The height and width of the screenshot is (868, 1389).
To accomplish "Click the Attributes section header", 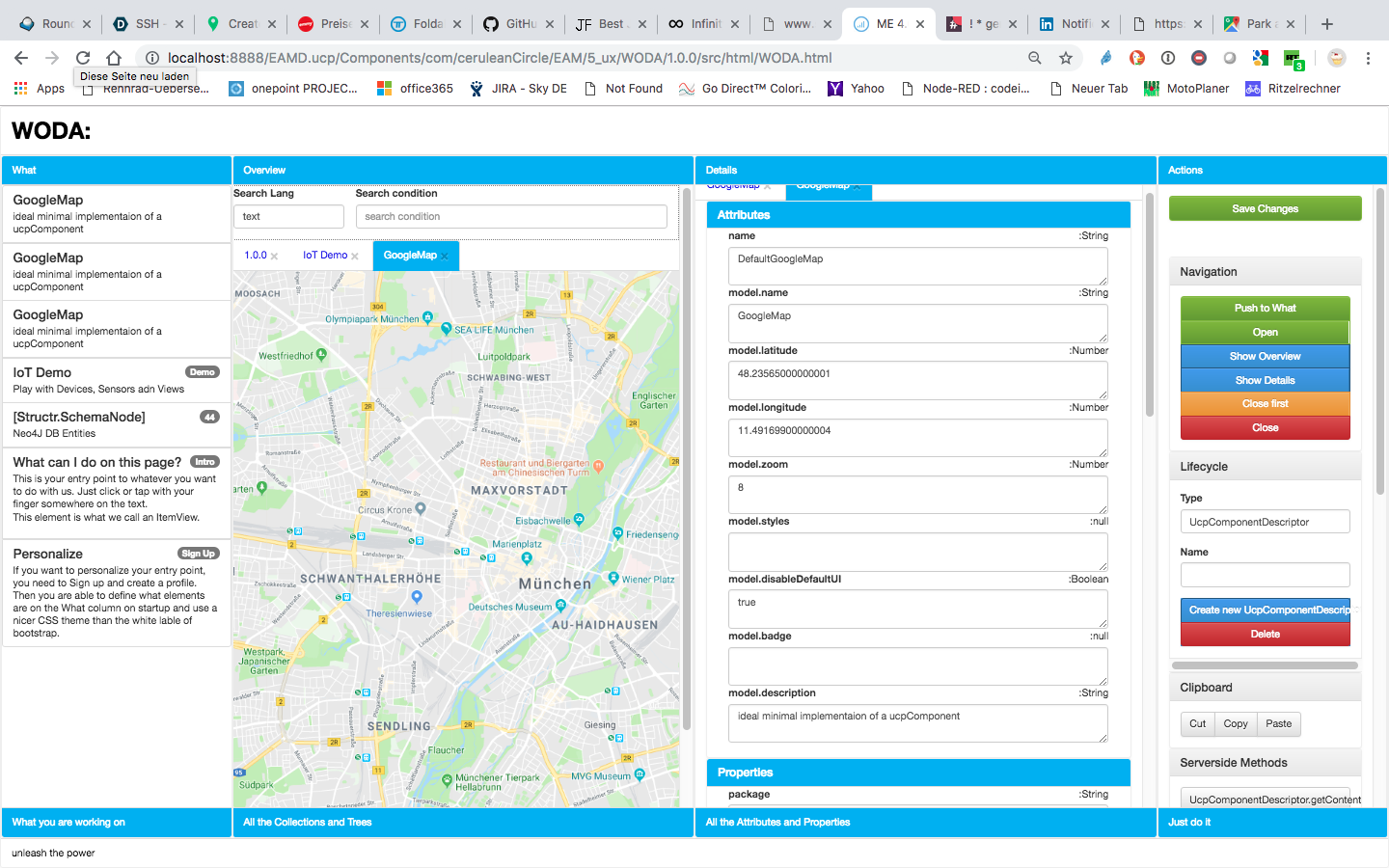I will [917, 215].
